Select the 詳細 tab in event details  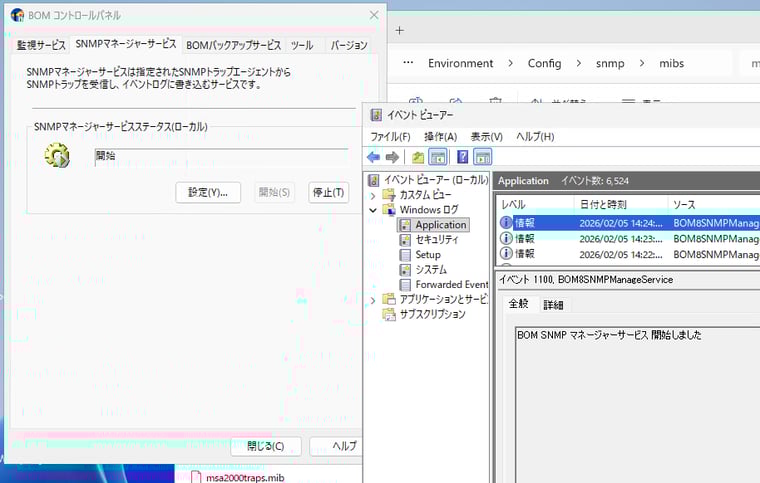pyautogui.click(x=553, y=305)
